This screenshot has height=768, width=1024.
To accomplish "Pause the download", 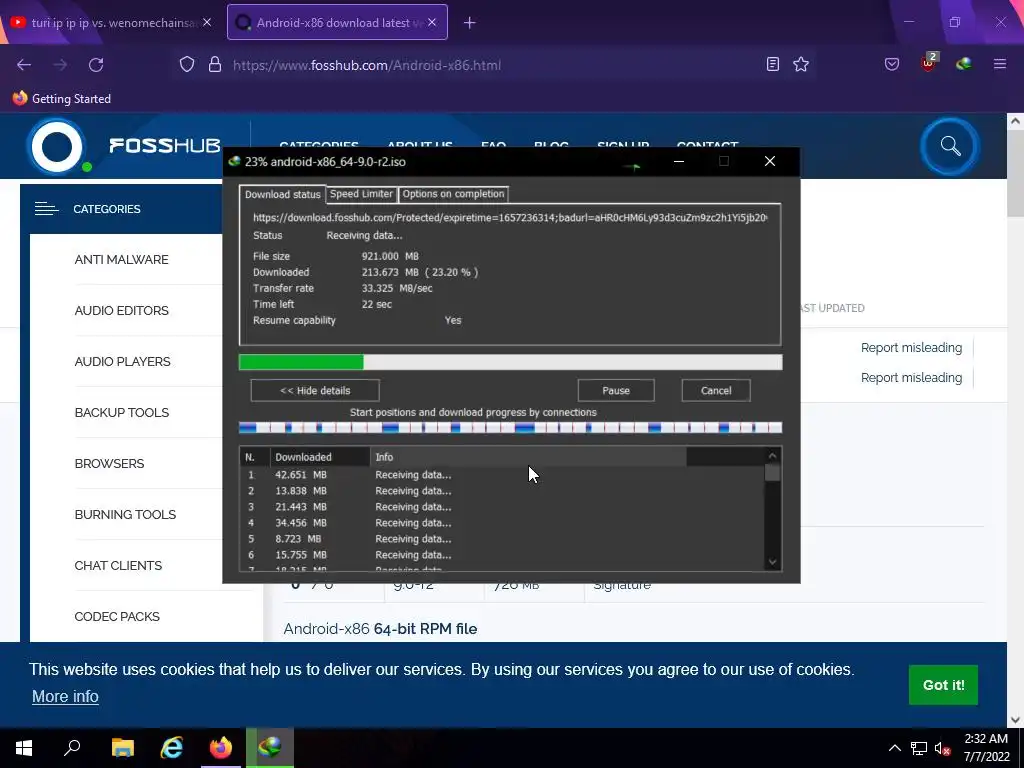I will pos(616,391).
